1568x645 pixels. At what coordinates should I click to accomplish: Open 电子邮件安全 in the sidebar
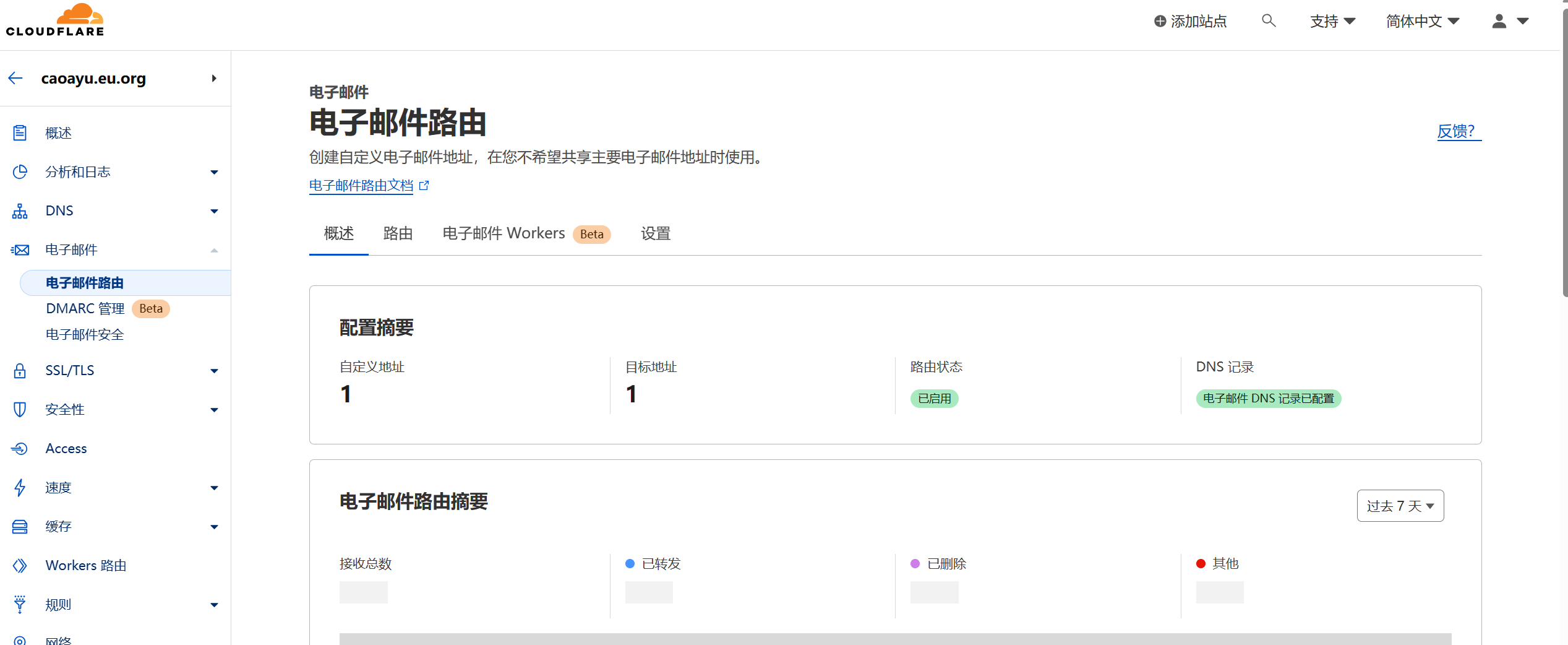pyautogui.click(x=85, y=334)
